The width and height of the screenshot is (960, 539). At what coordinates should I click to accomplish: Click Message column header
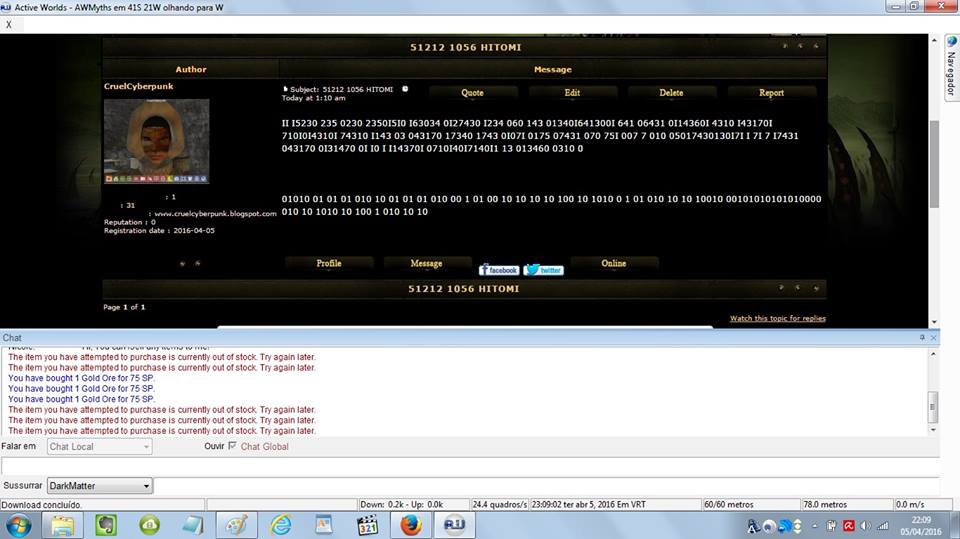pyautogui.click(x=552, y=69)
